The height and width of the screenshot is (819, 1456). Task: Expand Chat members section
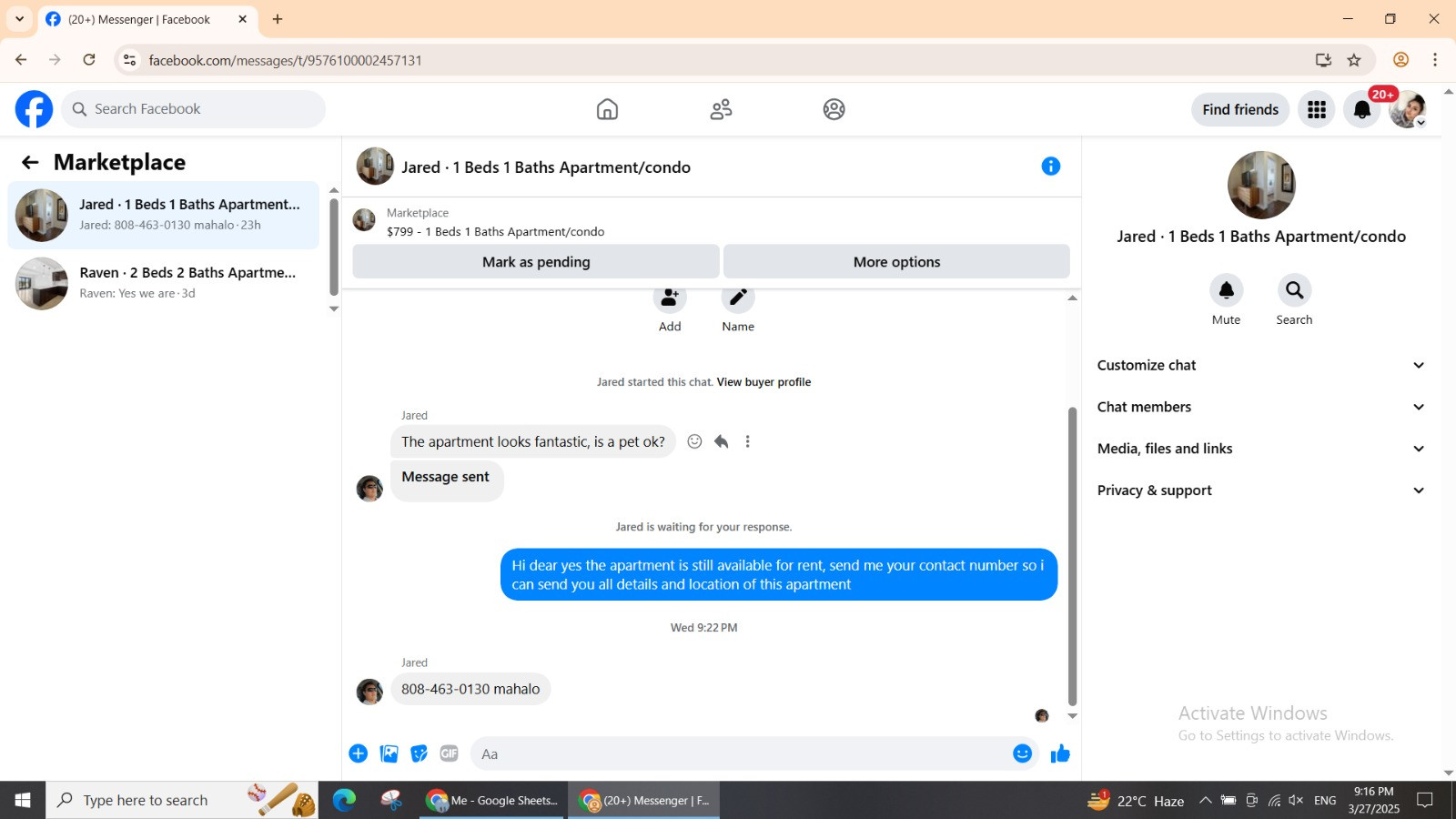[1260, 407]
